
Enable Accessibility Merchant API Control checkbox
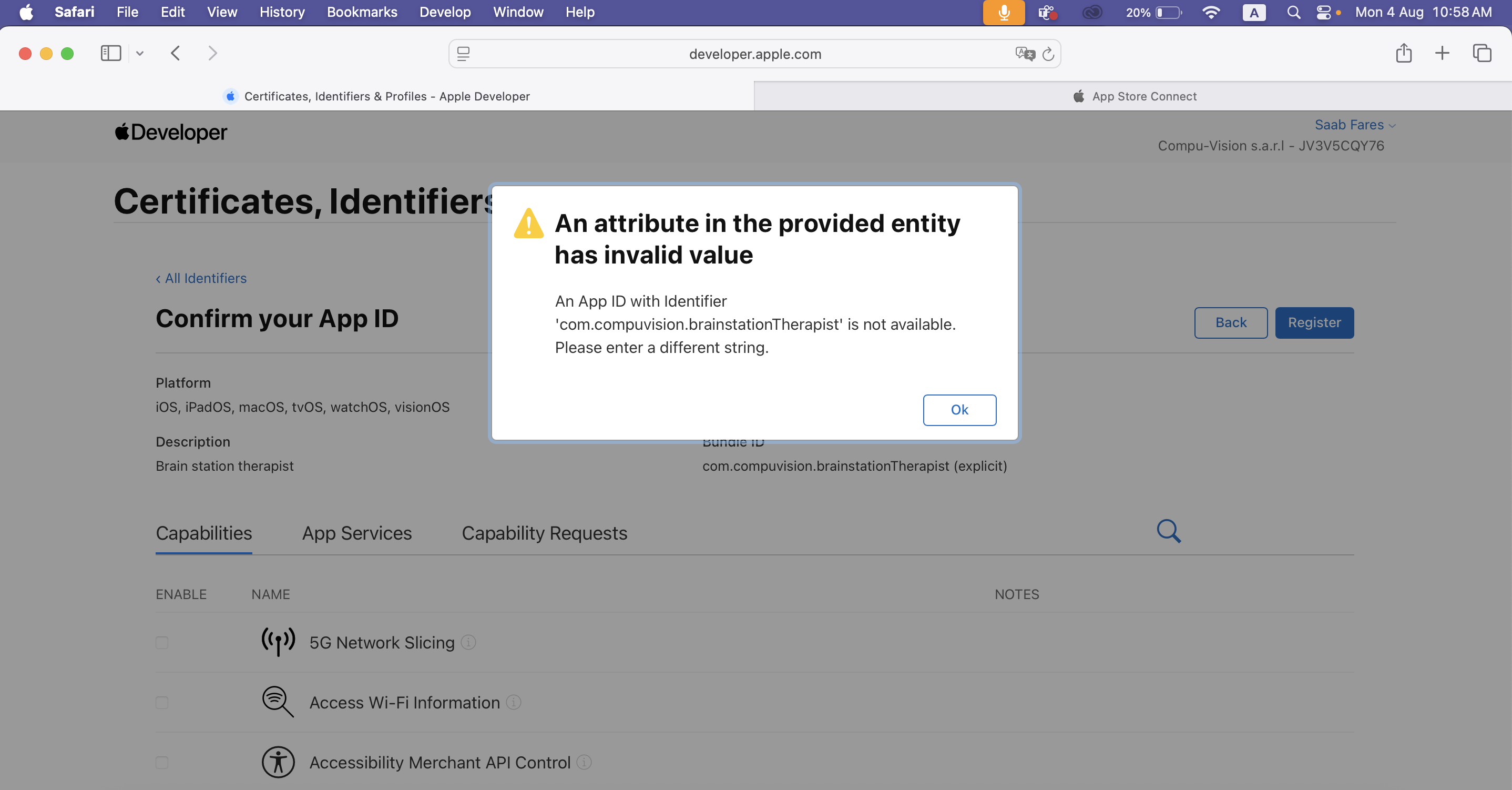[x=162, y=763]
